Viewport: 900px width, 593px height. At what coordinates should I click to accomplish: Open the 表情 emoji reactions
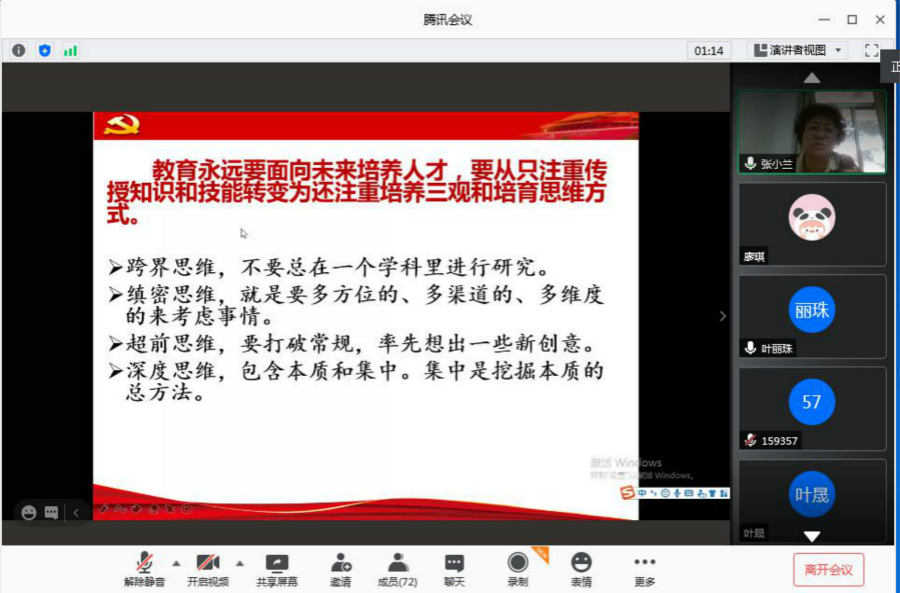581,568
